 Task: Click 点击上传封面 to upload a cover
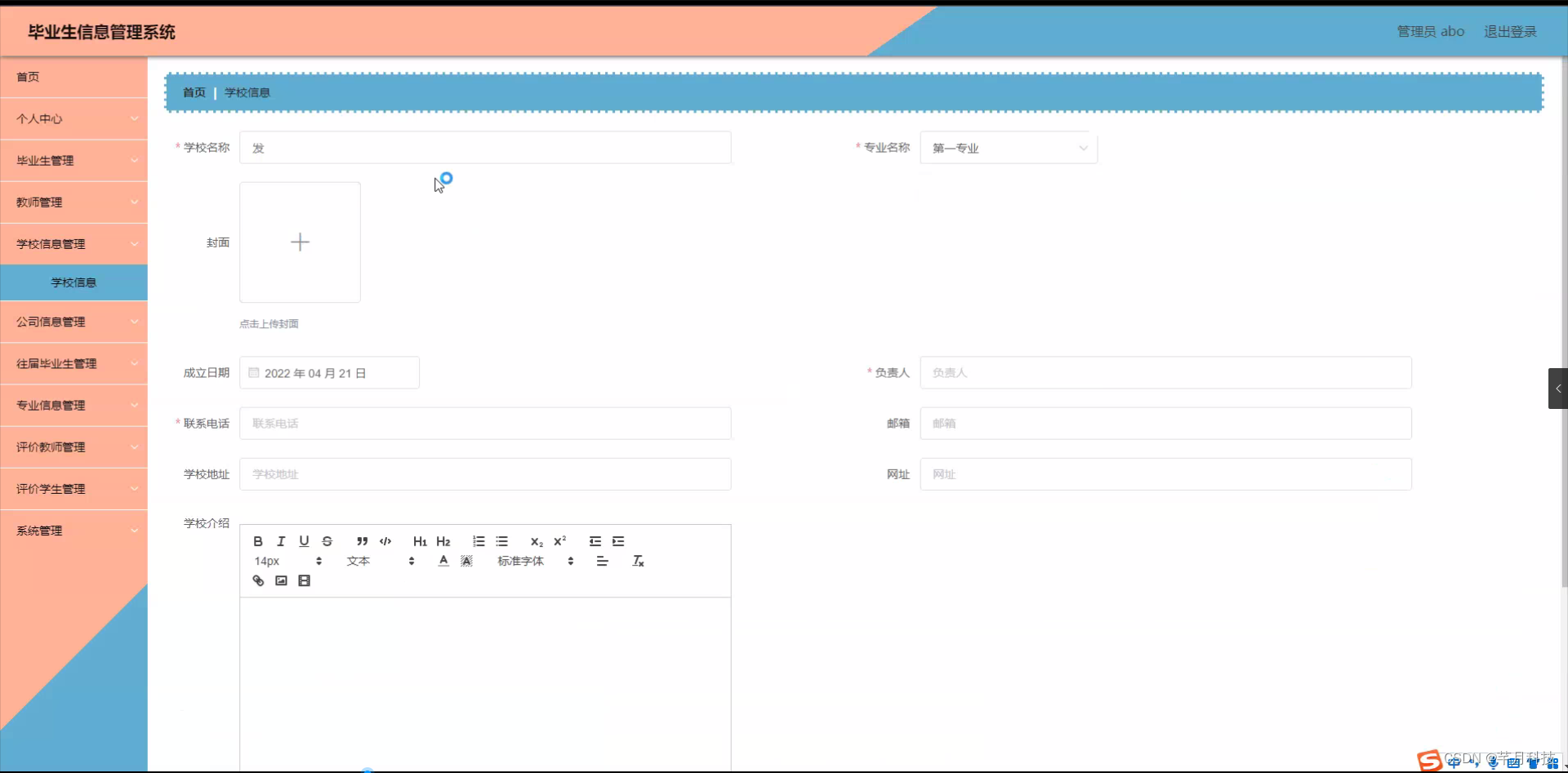click(269, 323)
